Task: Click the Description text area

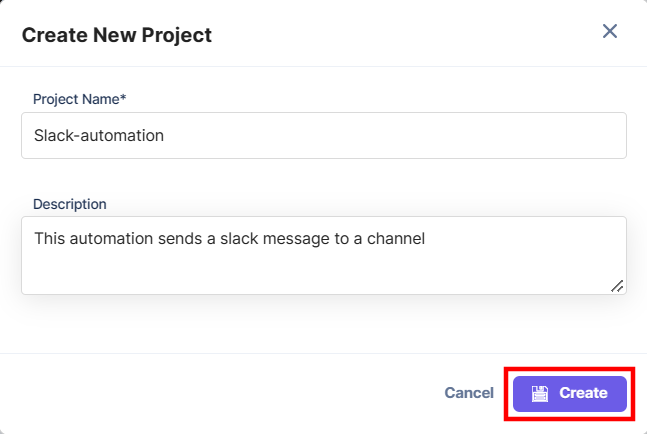Action: (x=324, y=255)
